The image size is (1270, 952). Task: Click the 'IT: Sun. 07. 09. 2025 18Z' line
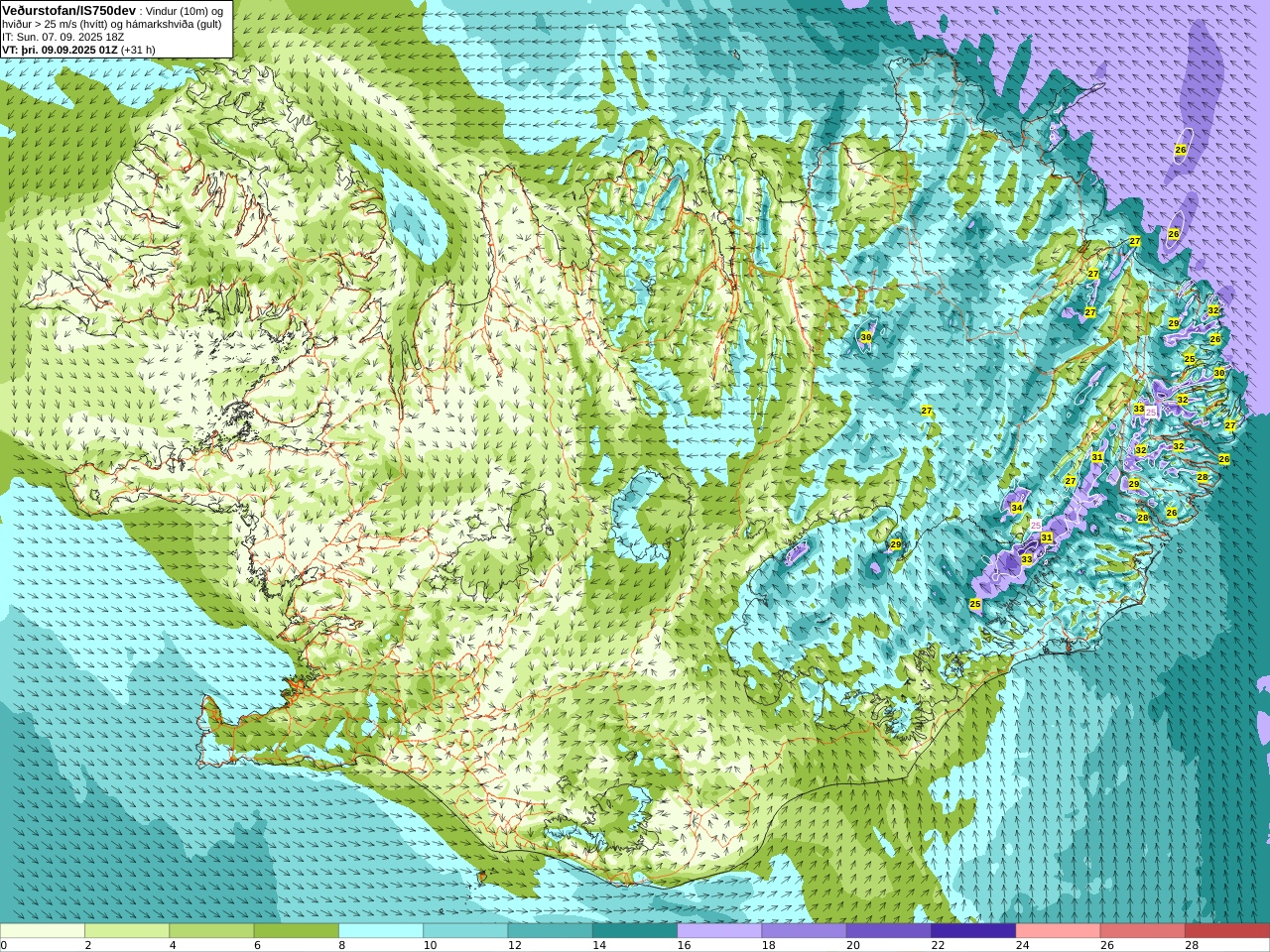pos(63,36)
